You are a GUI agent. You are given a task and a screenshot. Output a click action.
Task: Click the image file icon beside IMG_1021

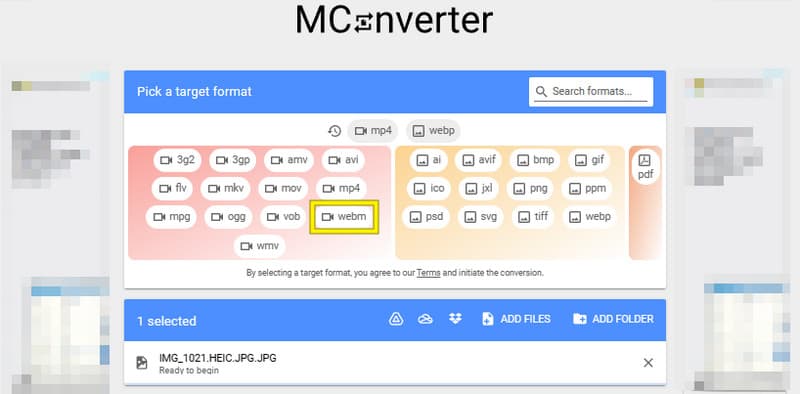coord(142,363)
